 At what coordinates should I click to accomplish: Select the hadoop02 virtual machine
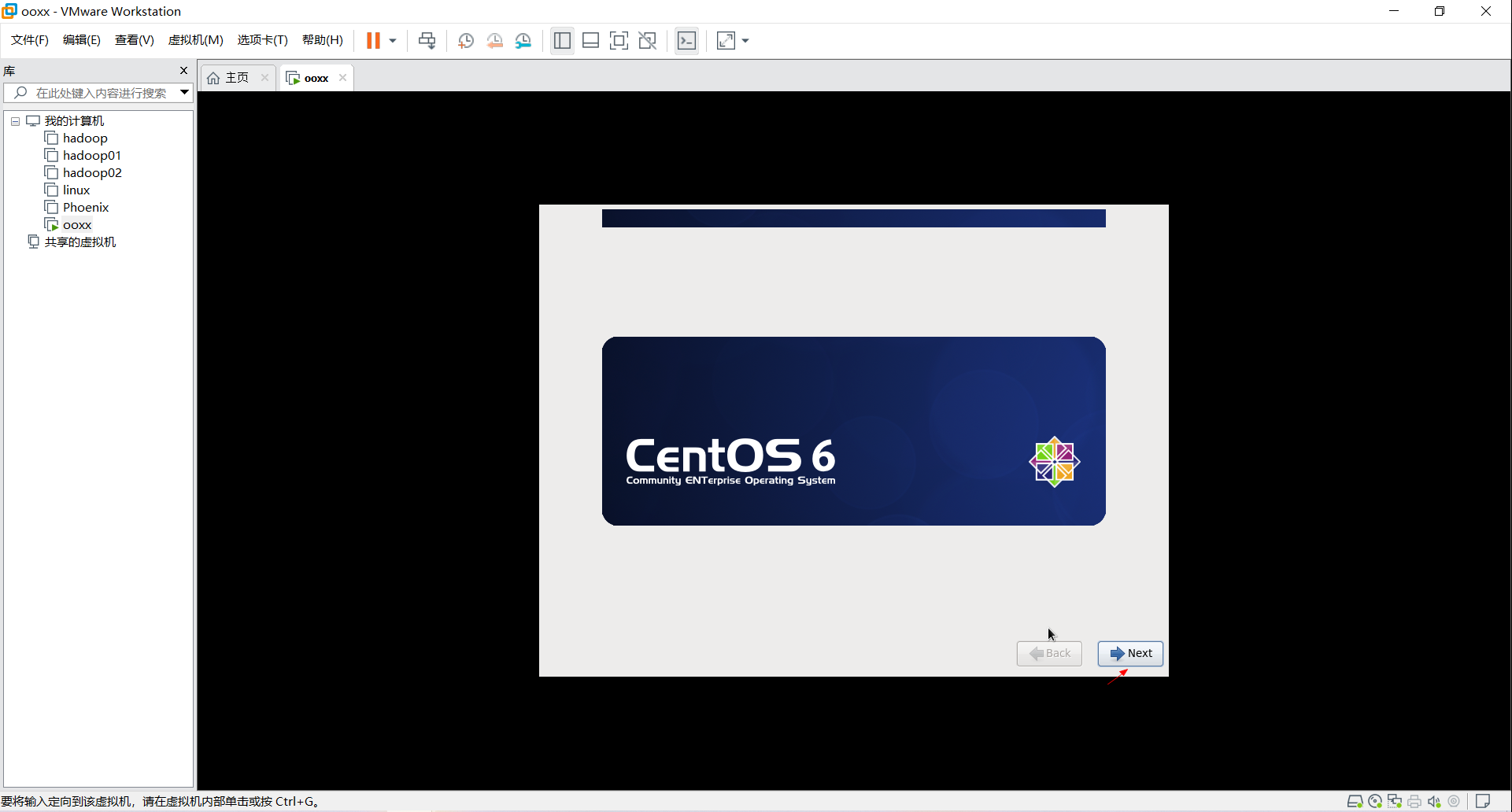coord(92,173)
